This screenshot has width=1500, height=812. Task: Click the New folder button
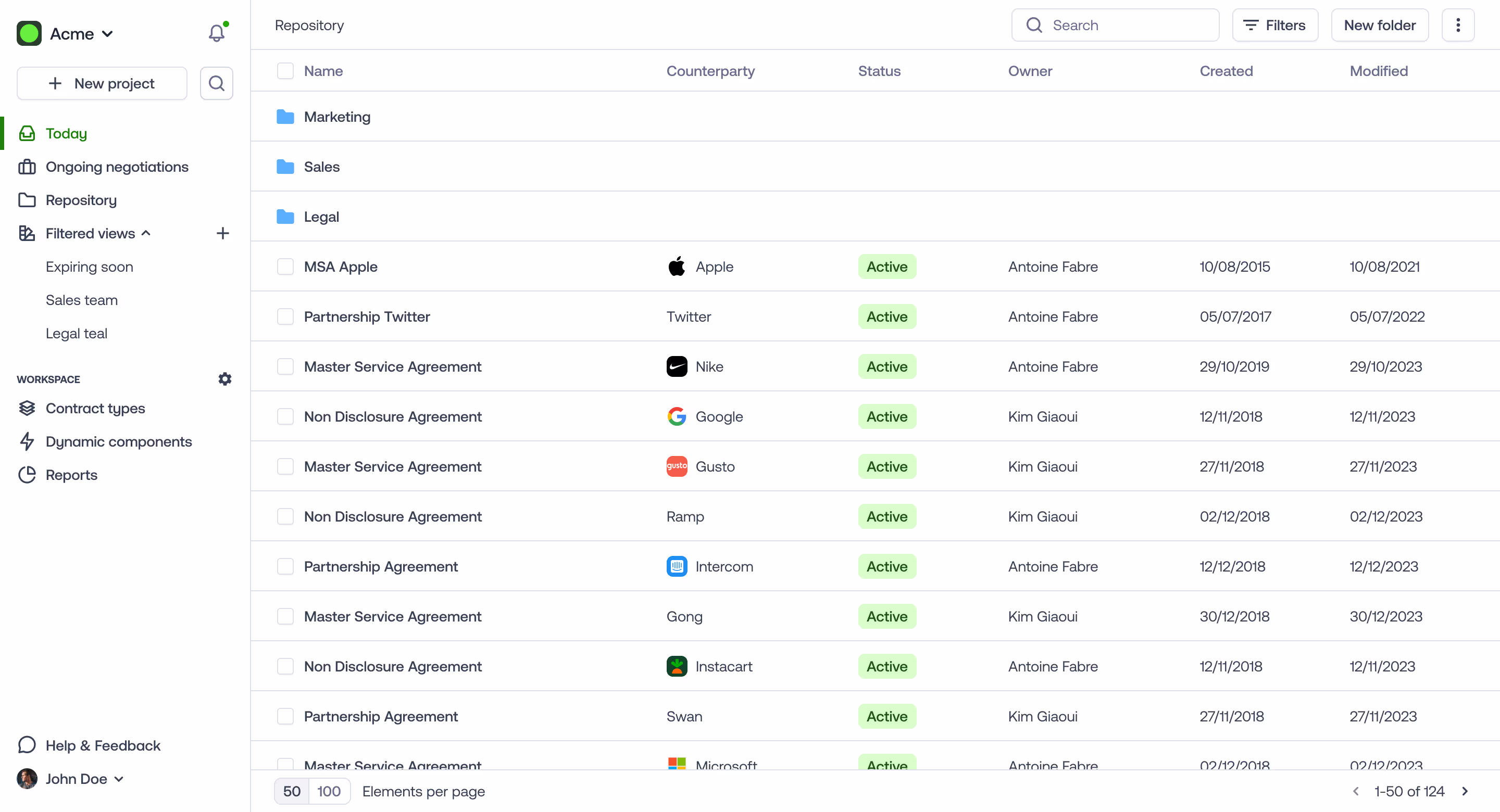pyautogui.click(x=1379, y=25)
